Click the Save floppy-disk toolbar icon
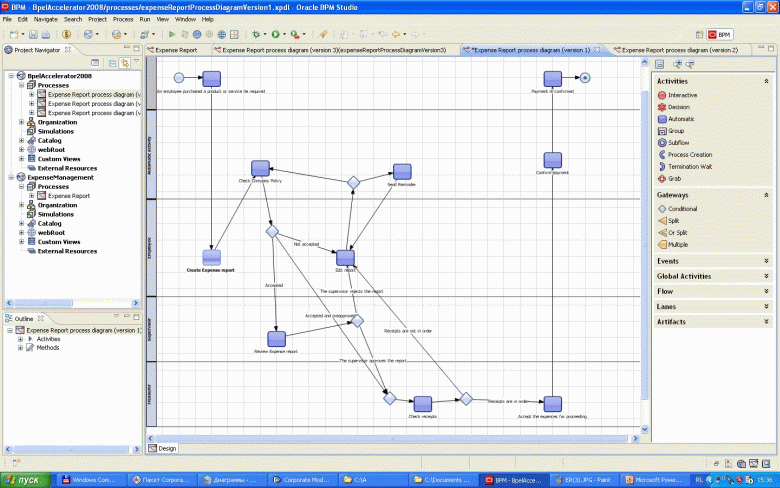780x488 pixels. [33, 34]
